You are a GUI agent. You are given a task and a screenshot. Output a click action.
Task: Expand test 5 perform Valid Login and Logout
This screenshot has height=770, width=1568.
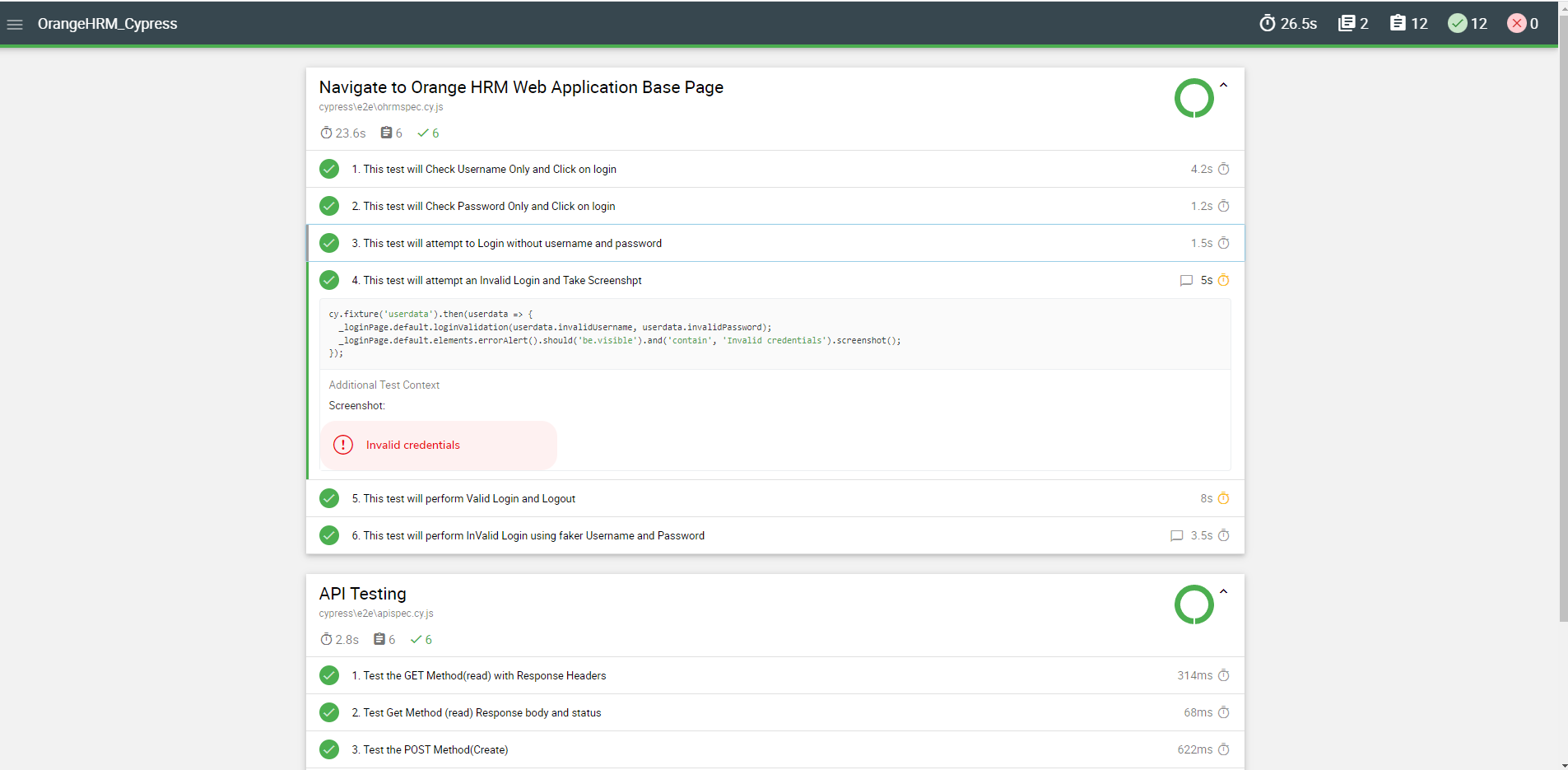click(x=775, y=498)
